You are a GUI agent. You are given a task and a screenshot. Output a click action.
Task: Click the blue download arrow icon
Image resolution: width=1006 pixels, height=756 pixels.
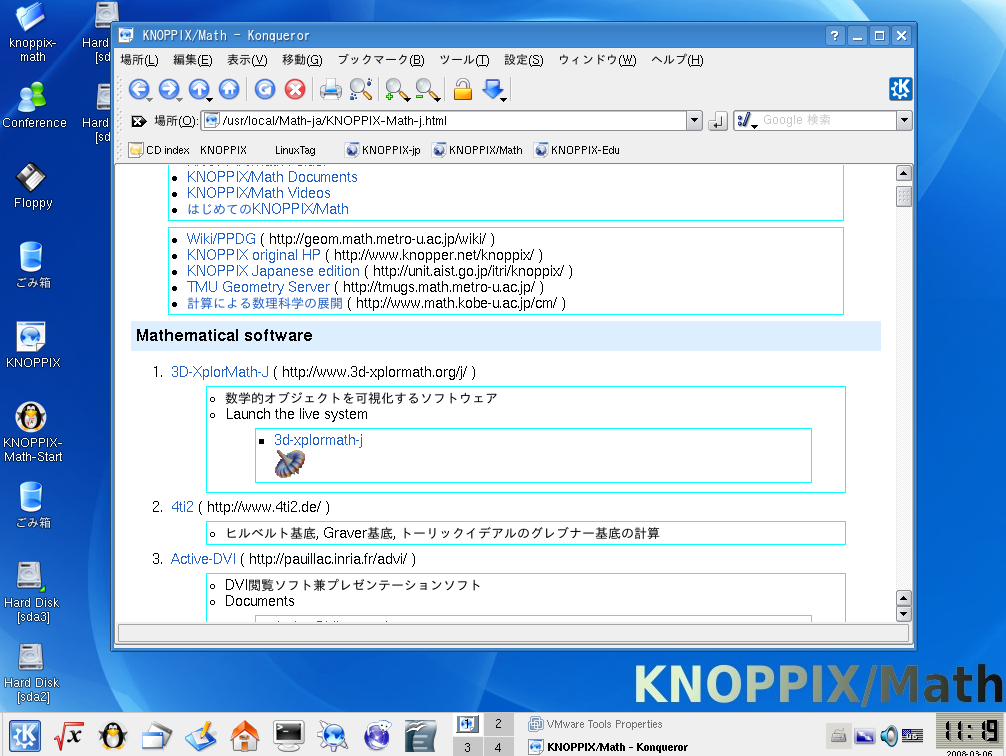point(493,89)
